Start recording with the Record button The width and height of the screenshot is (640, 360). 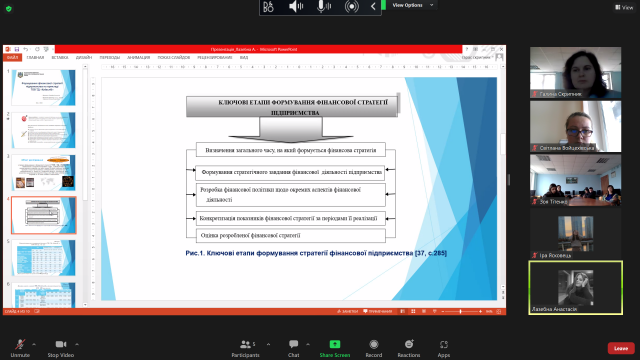pyautogui.click(x=373, y=348)
